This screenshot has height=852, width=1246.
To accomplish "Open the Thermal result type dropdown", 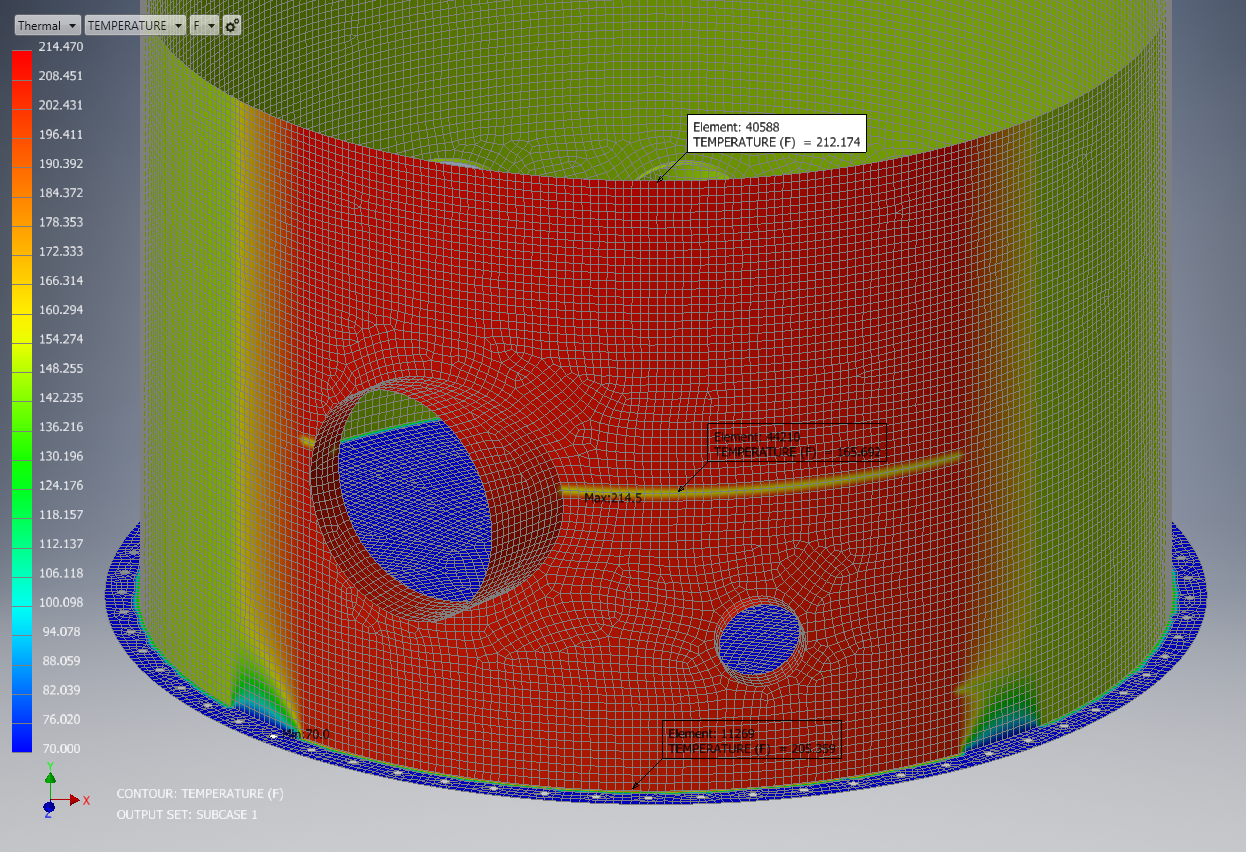I will (x=46, y=24).
